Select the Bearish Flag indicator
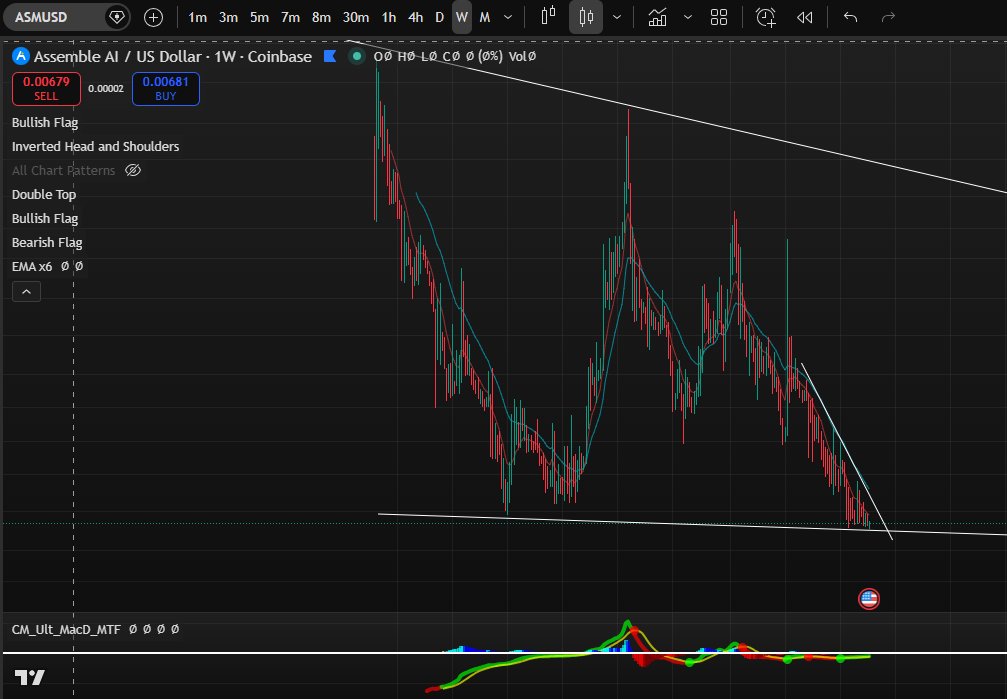 (x=47, y=243)
